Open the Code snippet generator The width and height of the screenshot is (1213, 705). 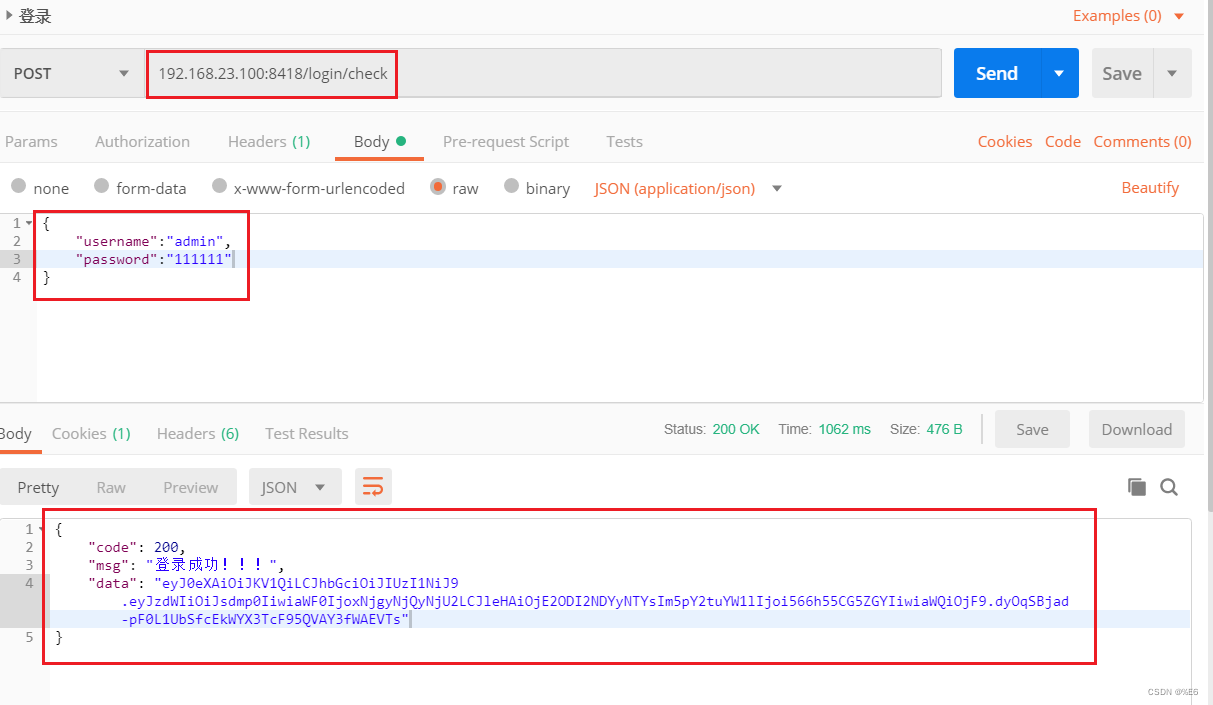(1062, 141)
